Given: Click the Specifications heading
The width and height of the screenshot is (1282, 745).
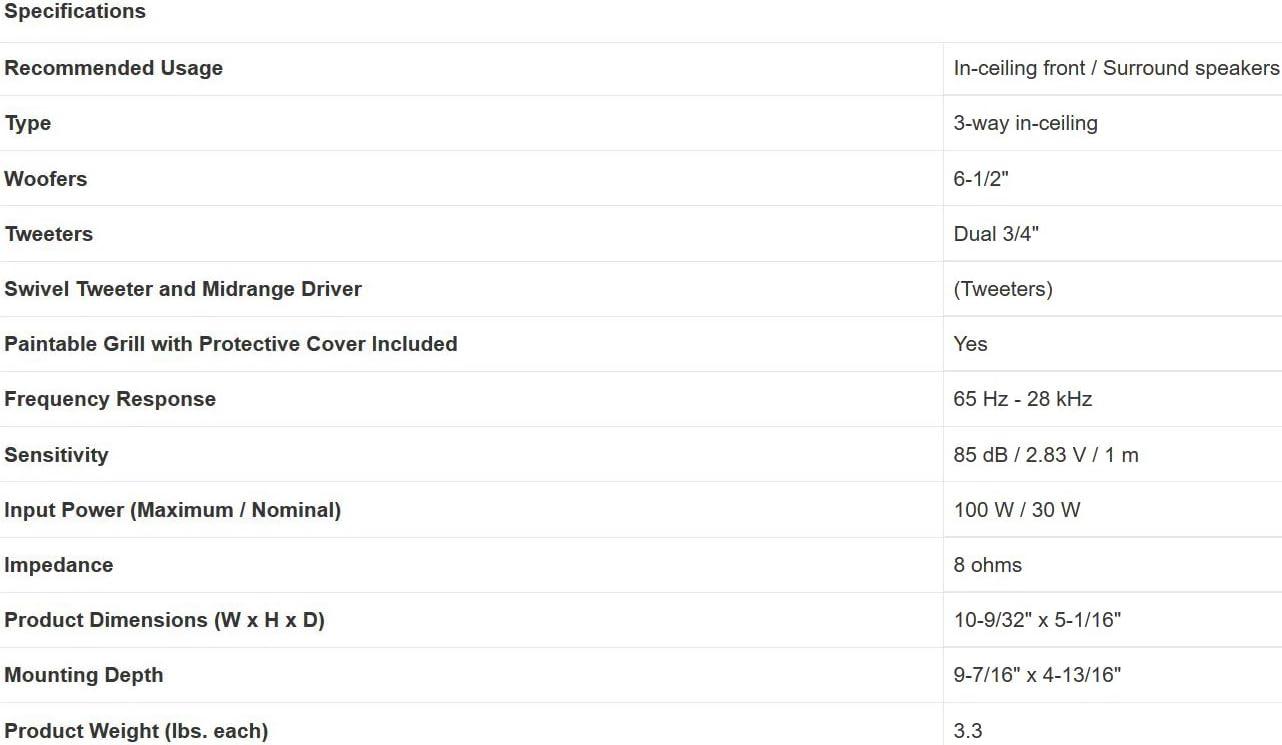Looking at the screenshot, I should (x=75, y=12).
